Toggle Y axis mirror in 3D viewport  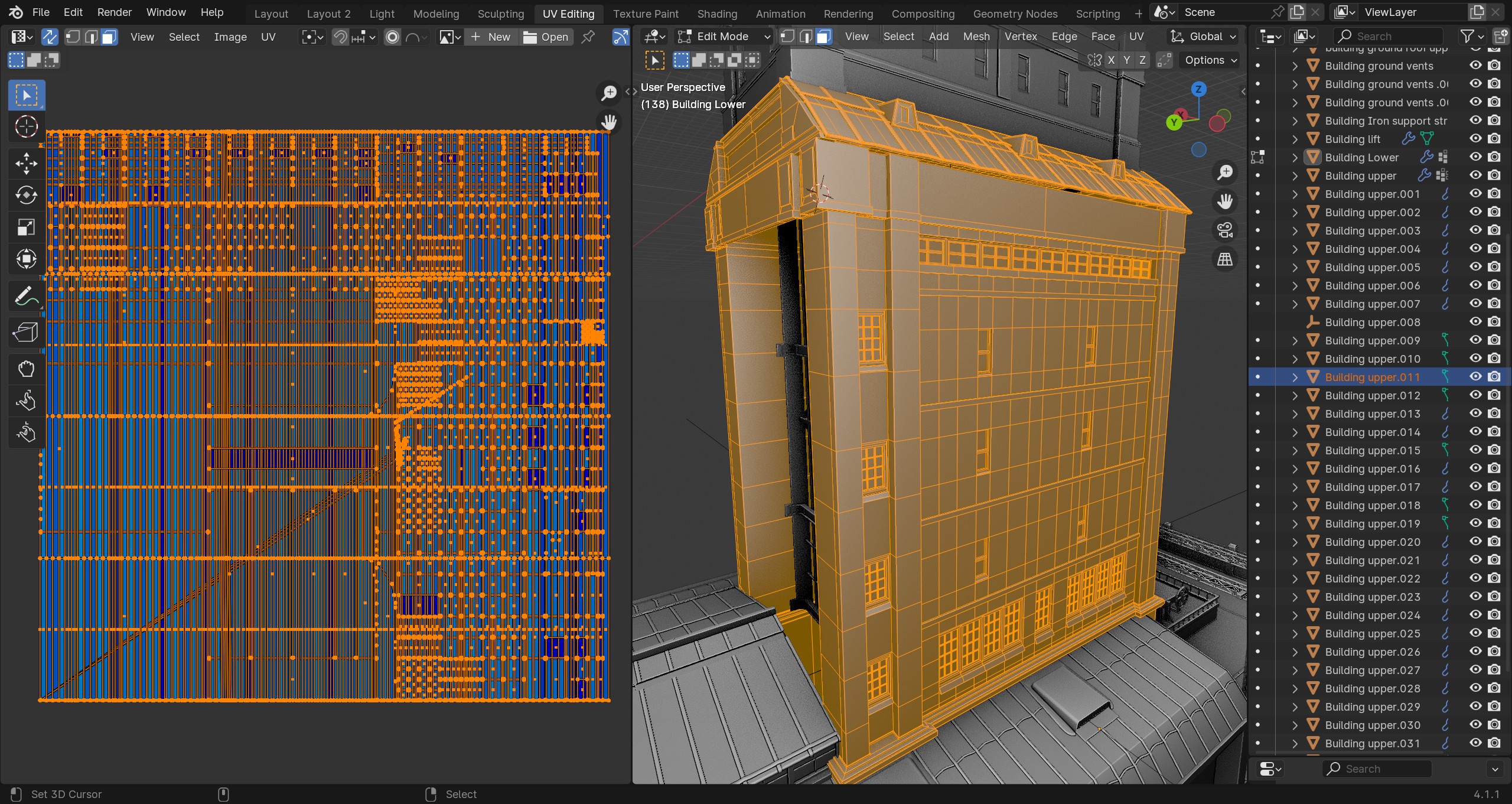coord(1126,60)
